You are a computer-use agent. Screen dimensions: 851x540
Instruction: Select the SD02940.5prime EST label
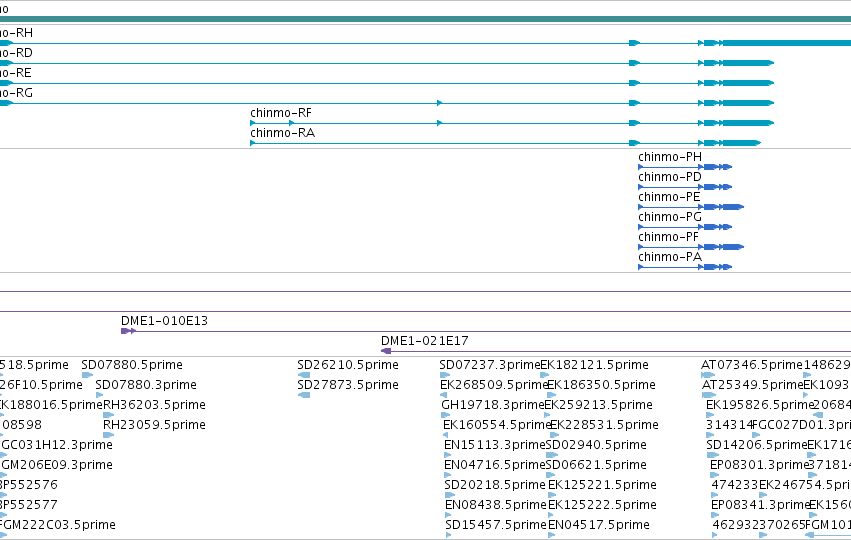coord(596,445)
